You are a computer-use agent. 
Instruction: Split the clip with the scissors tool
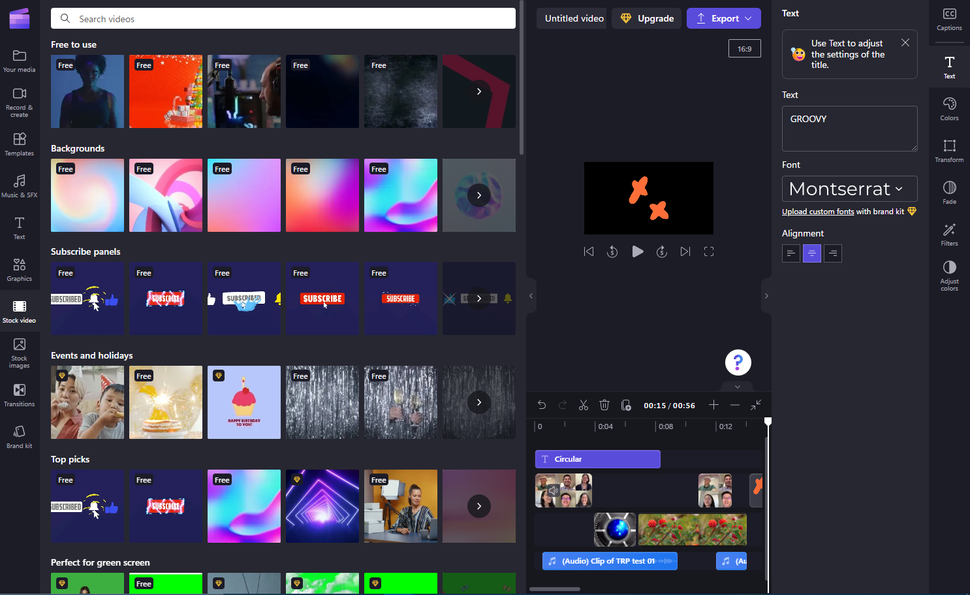(x=583, y=404)
